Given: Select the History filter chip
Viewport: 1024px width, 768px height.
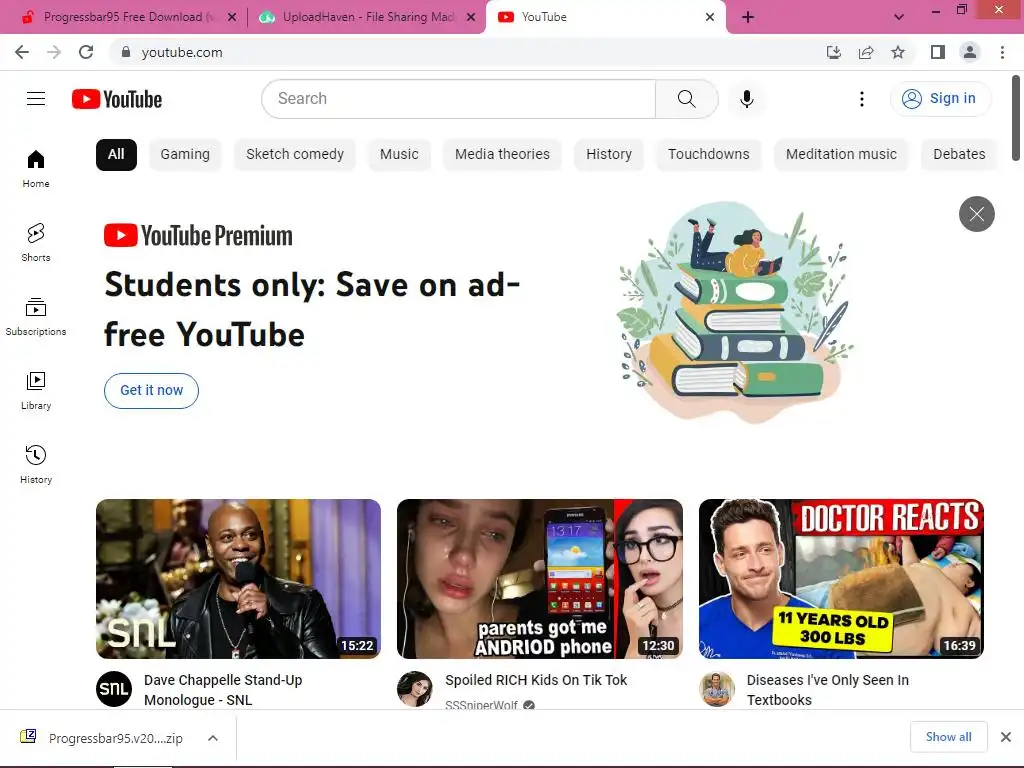Looking at the screenshot, I should pyautogui.click(x=609, y=155).
